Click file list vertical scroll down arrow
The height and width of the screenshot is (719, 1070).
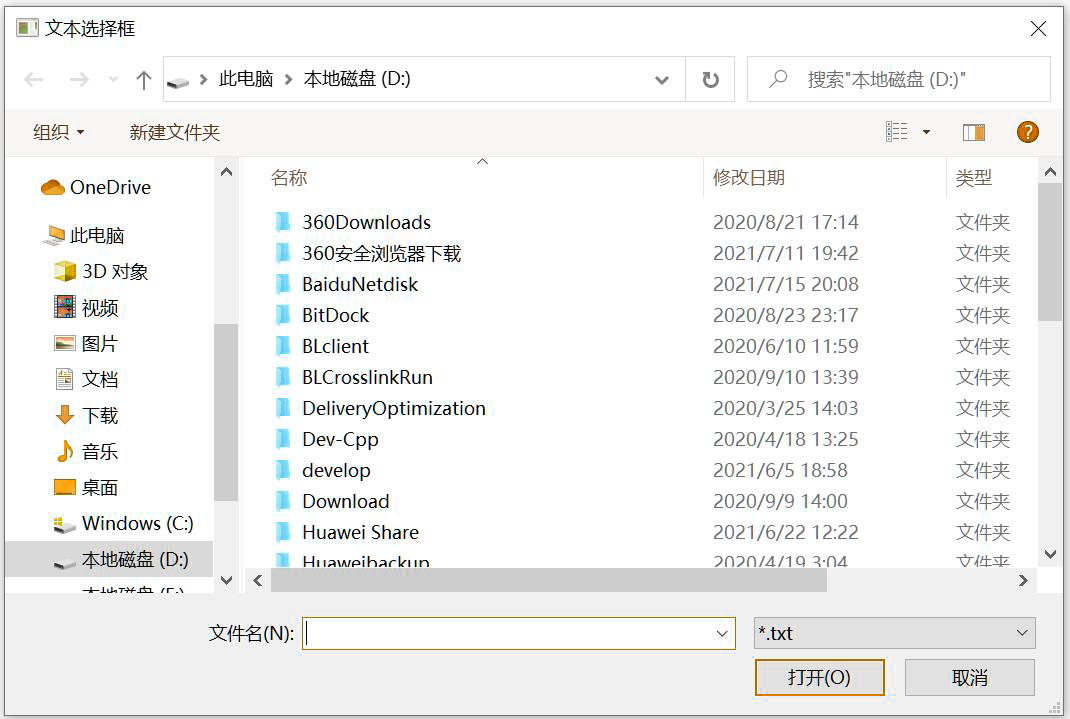pos(1050,555)
